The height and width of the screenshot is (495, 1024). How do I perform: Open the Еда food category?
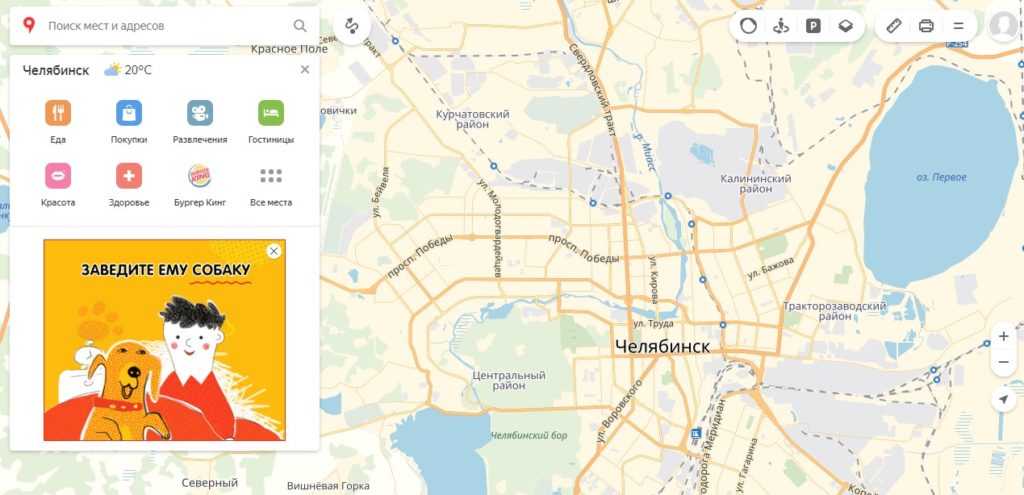click(x=58, y=121)
